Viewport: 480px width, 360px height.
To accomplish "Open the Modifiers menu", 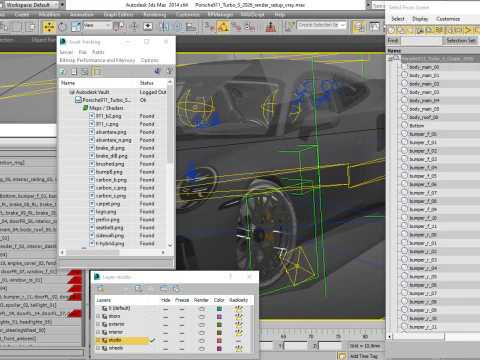I will [49, 15].
